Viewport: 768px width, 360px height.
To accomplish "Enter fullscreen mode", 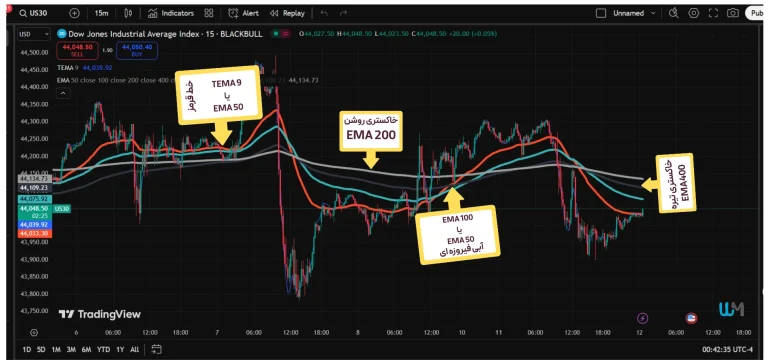I will pos(713,13).
